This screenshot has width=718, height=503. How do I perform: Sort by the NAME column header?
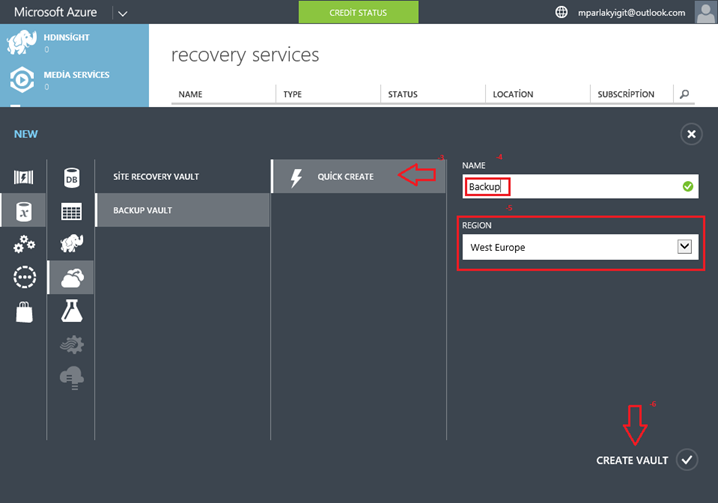point(190,94)
